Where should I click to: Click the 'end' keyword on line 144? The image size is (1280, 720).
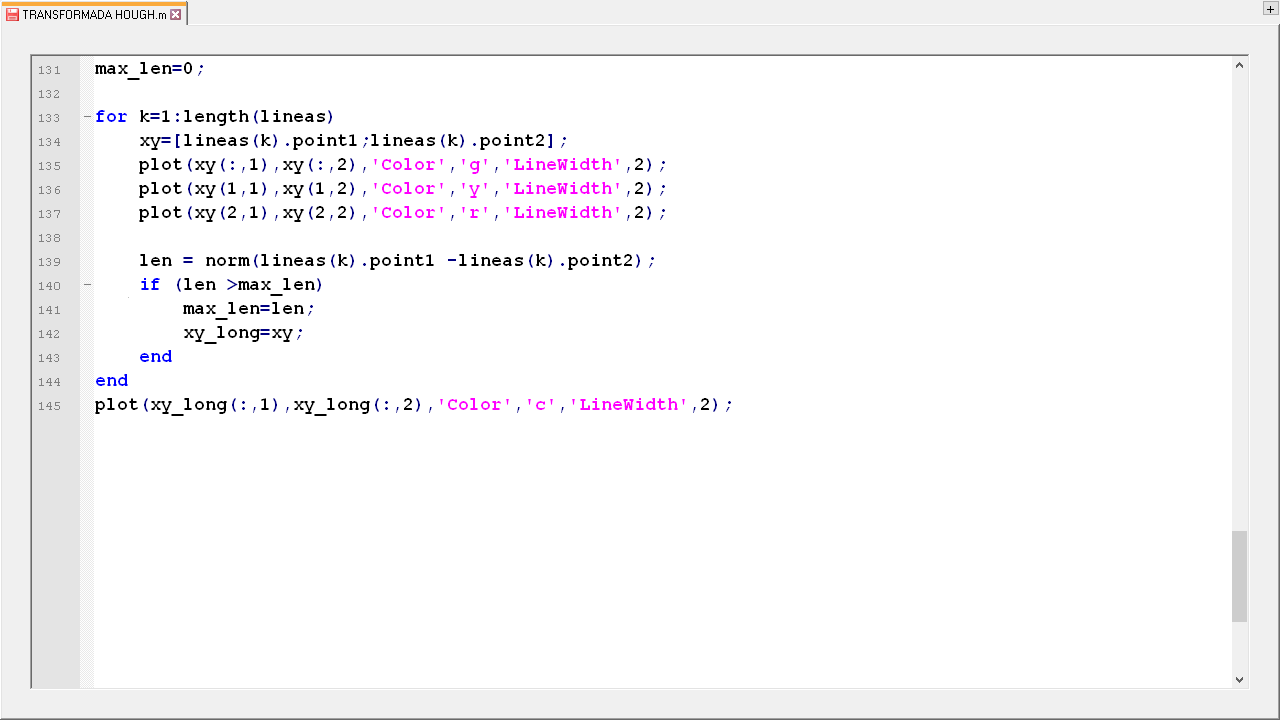click(x=111, y=381)
